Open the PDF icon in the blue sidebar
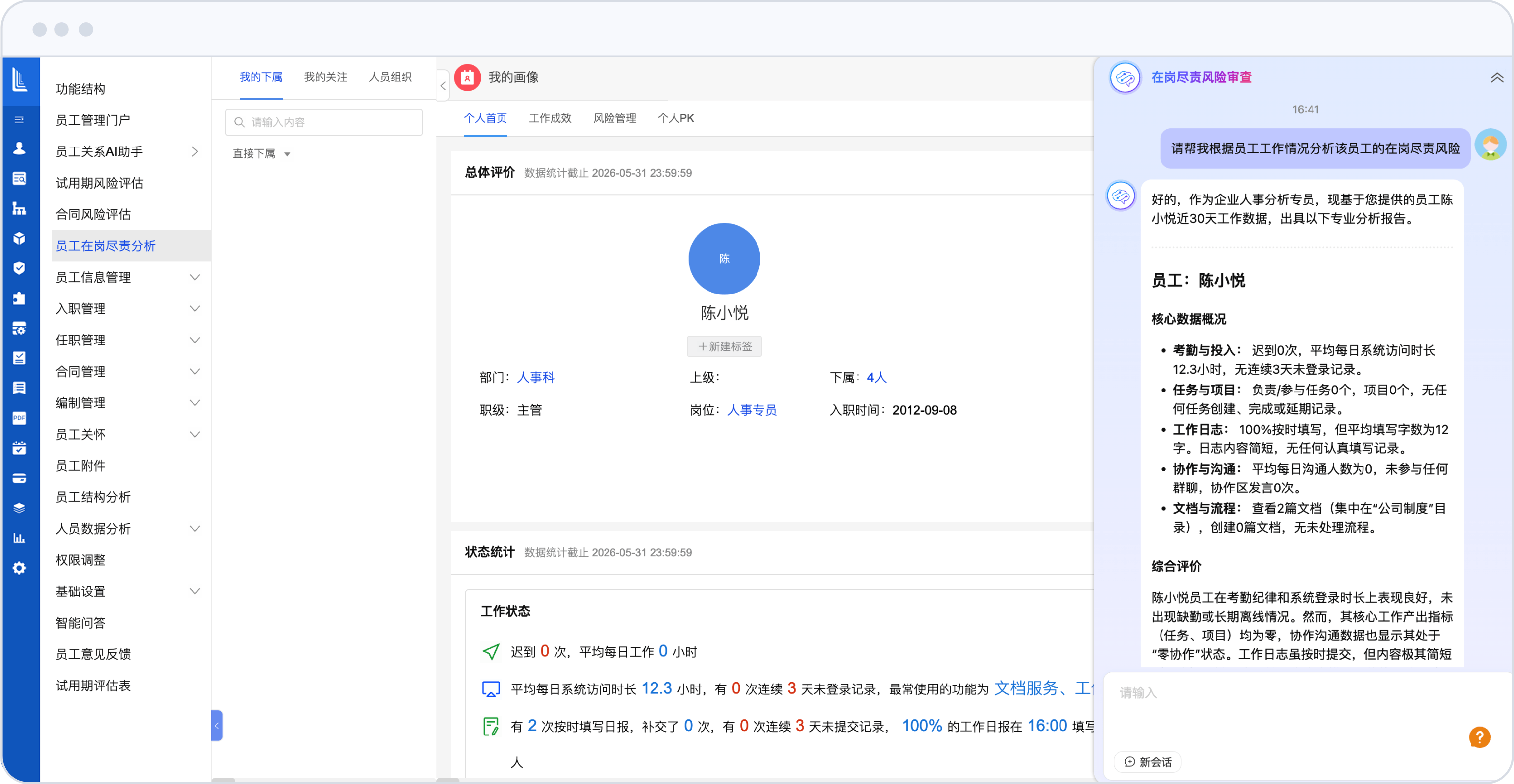Image resolution: width=1514 pixels, height=784 pixels. coord(19,418)
